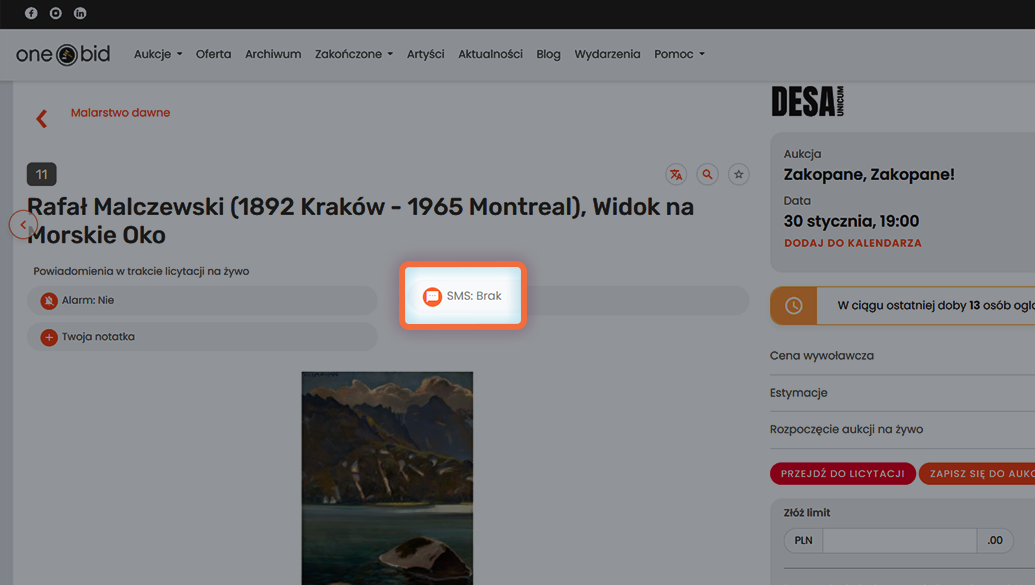Click the PLN currency label
1035x585 pixels.
click(803, 540)
